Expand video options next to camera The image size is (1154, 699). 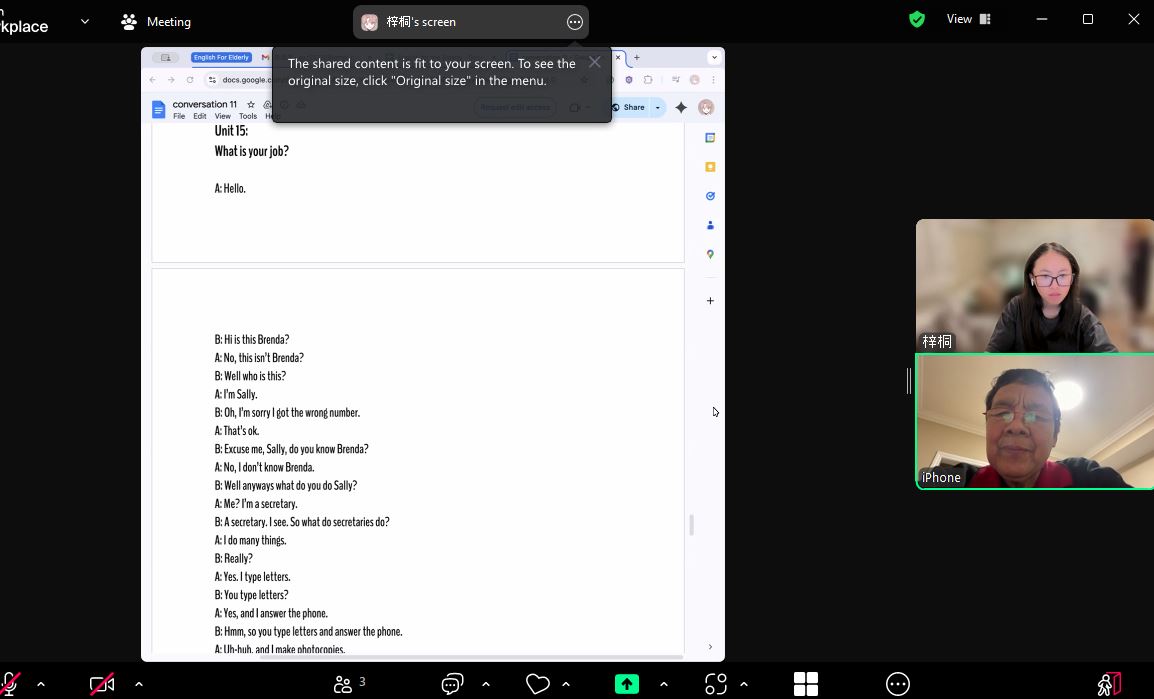[x=139, y=684]
